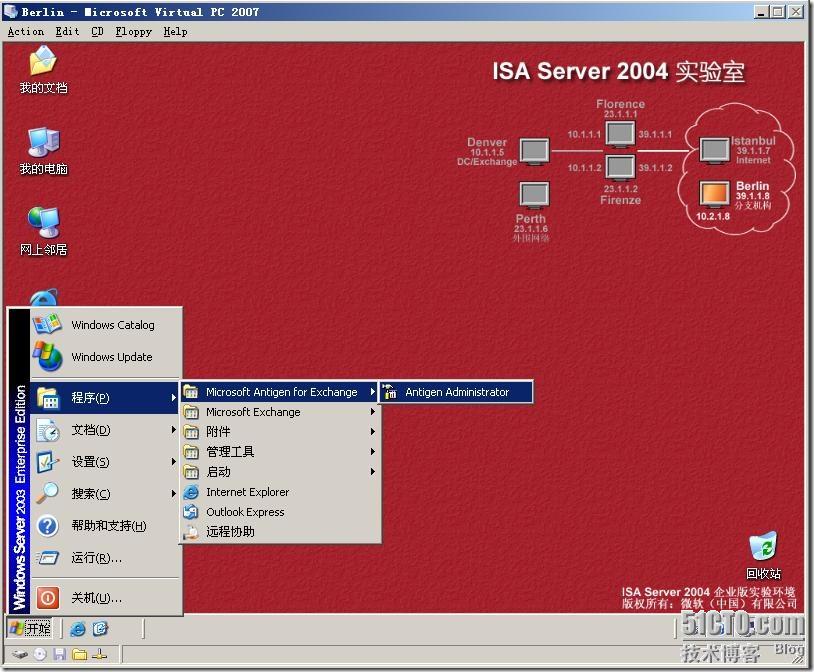Select Microsoft Exchange program group
The height and width of the screenshot is (672, 814).
pyautogui.click(x=280, y=412)
